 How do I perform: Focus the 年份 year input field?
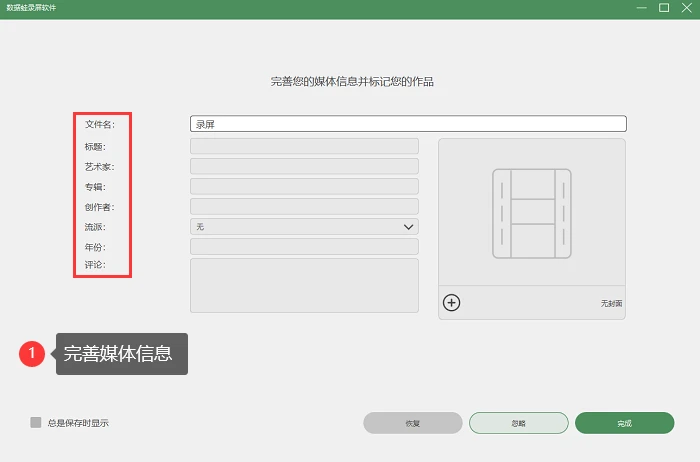pyautogui.click(x=304, y=246)
